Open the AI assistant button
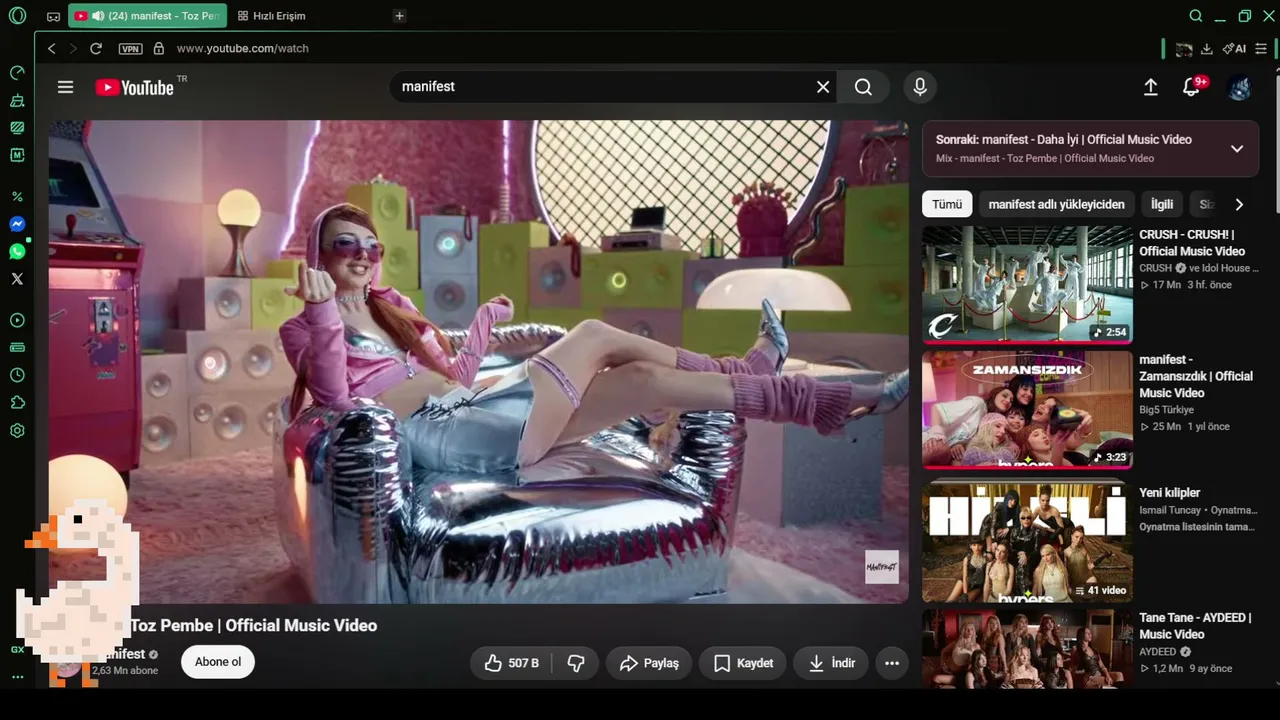1280x720 pixels. pyautogui.click(x=1235, y=48)
